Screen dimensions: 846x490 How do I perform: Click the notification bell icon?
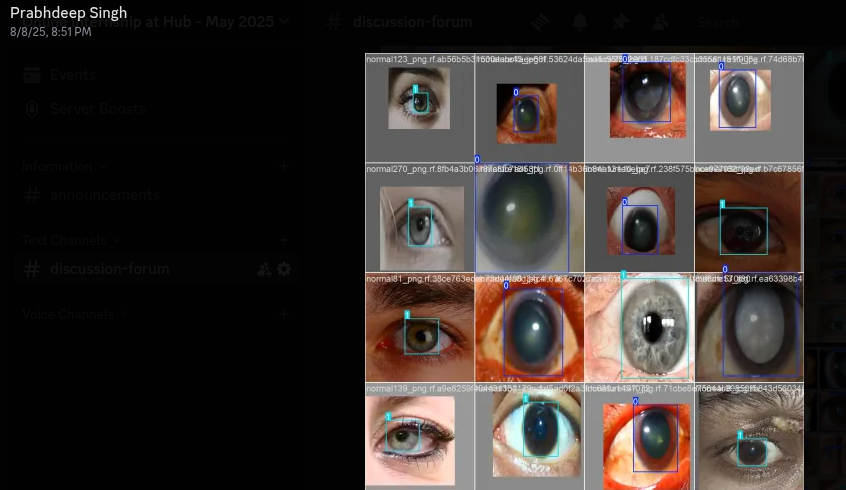[x=580, y=21]
